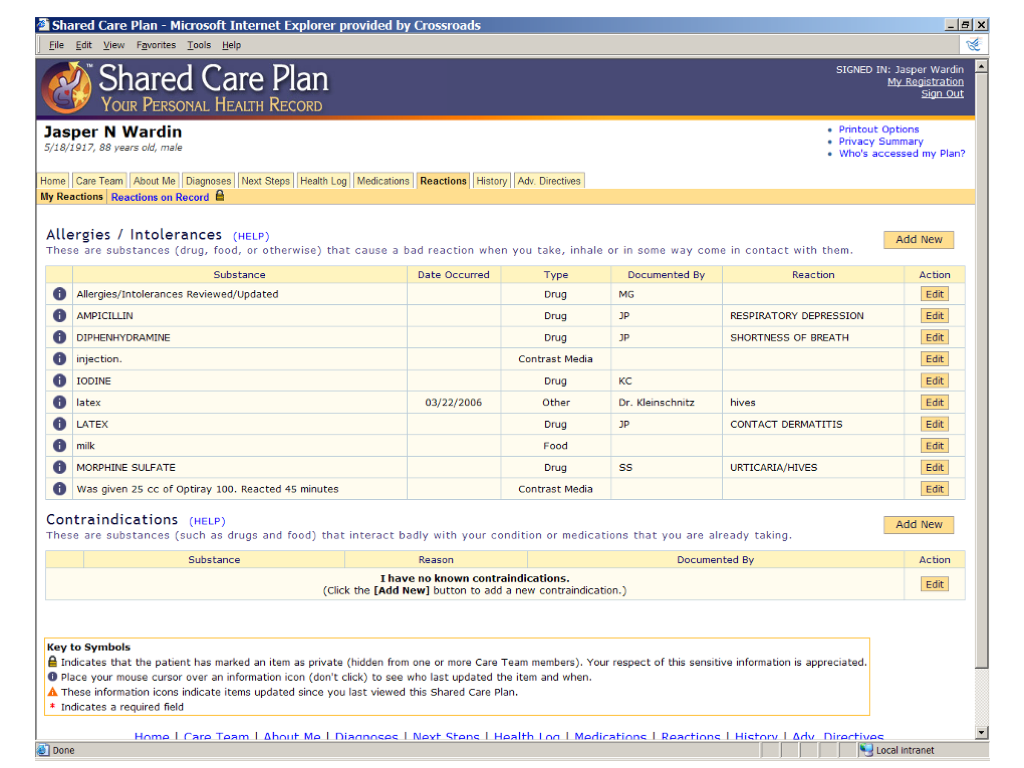
Task: Go to the Home tab
Action: 53,181
